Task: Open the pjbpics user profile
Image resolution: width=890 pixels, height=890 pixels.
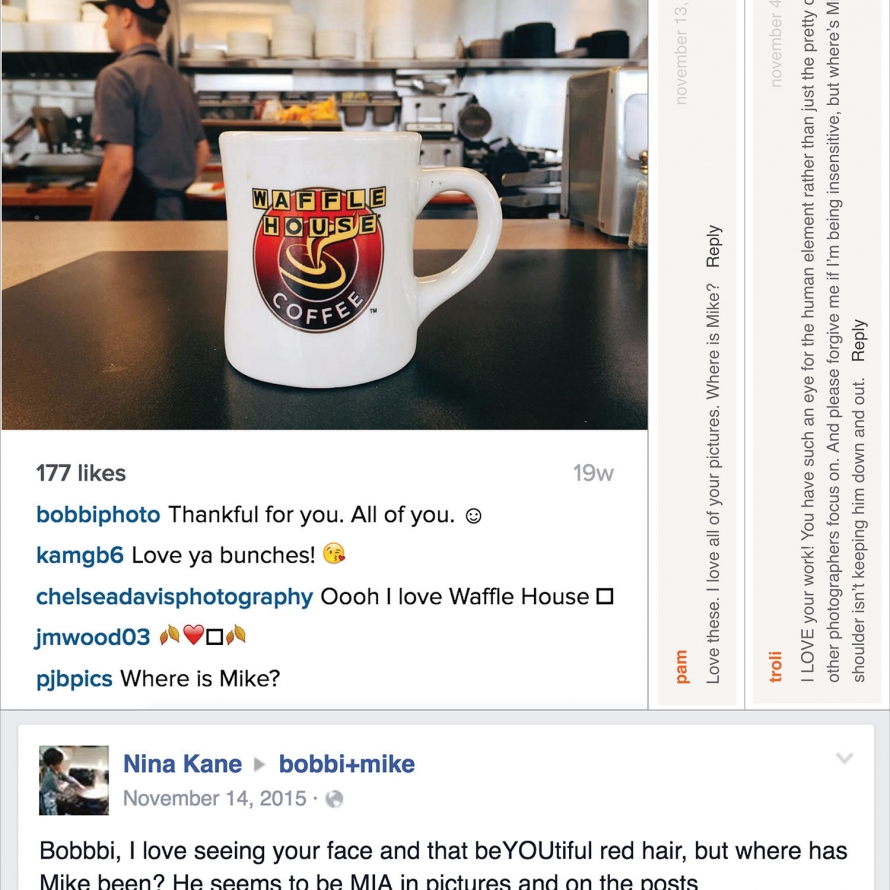Action: 74,678
